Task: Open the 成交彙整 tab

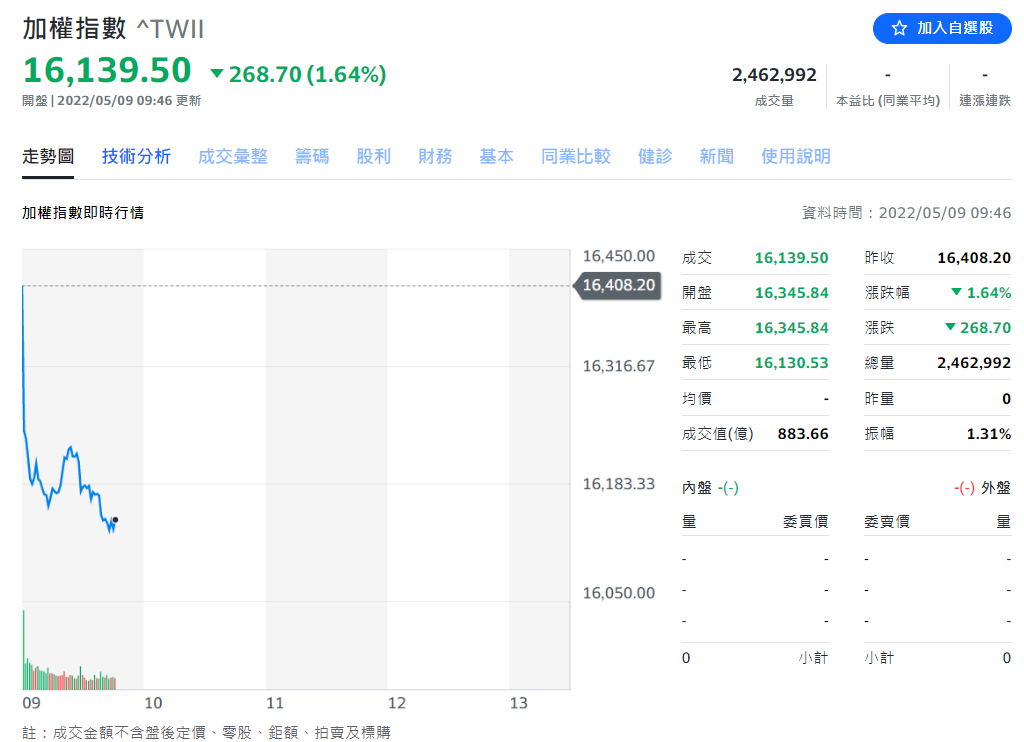Action: click(x=233, y=156)
